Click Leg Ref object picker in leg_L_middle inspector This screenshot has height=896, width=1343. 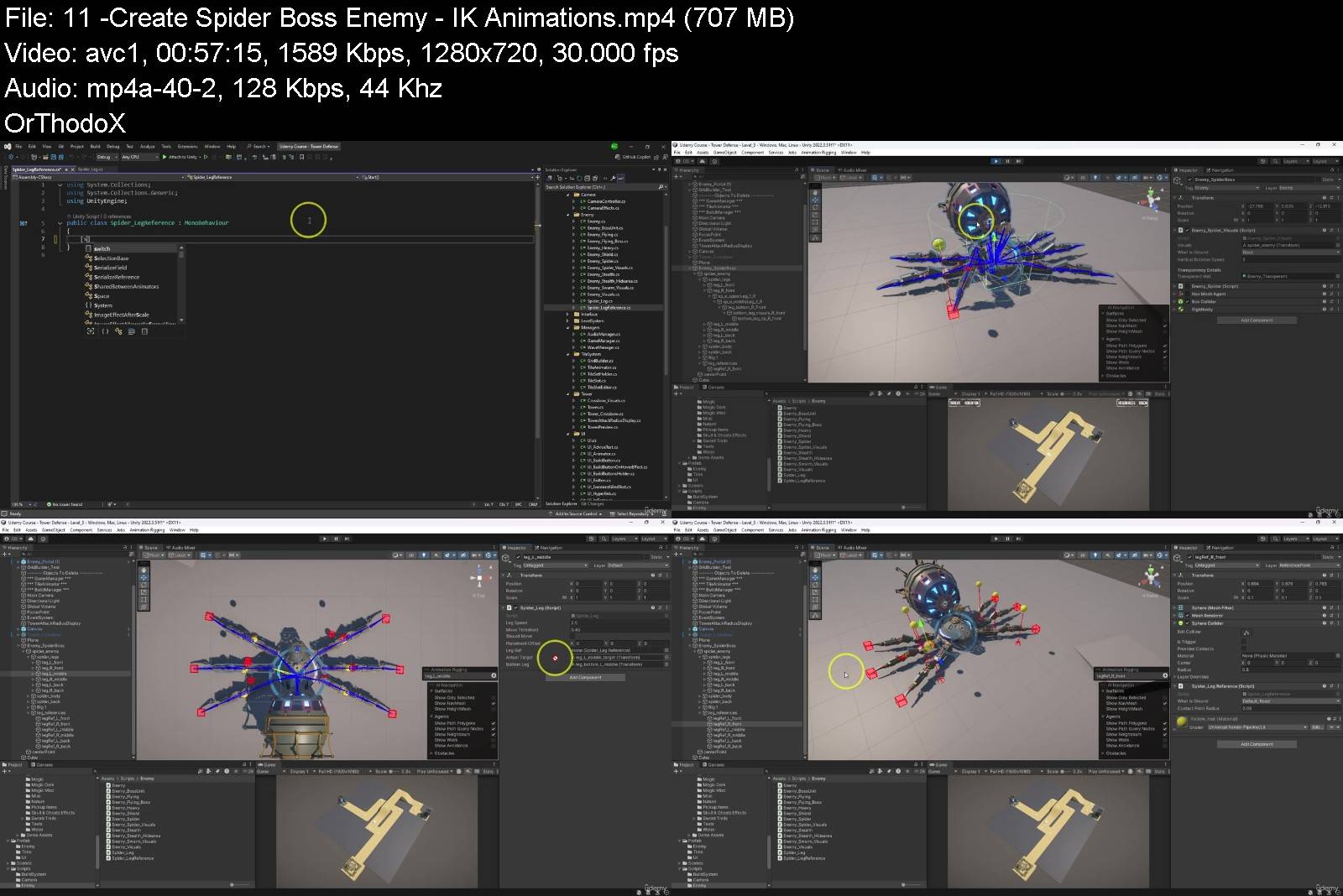tap(666, 650)
